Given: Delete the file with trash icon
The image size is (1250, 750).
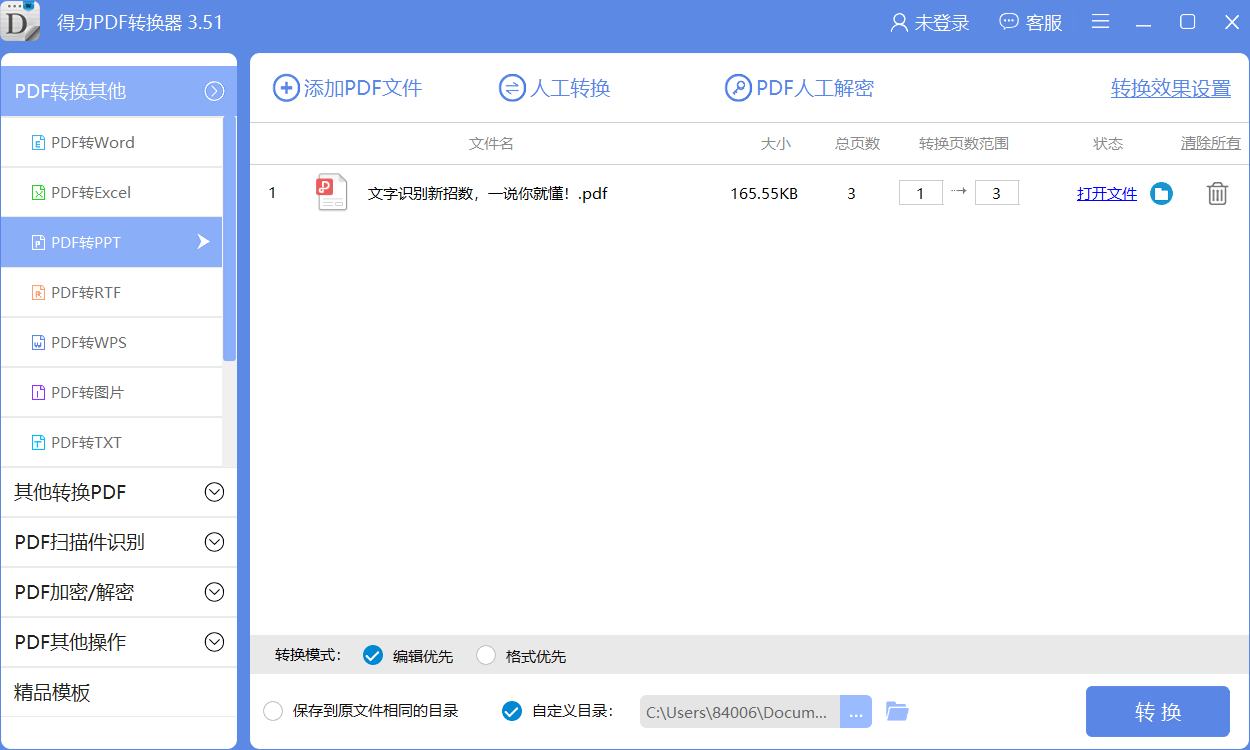Looking at the screenshot, I should point(1217,194).
